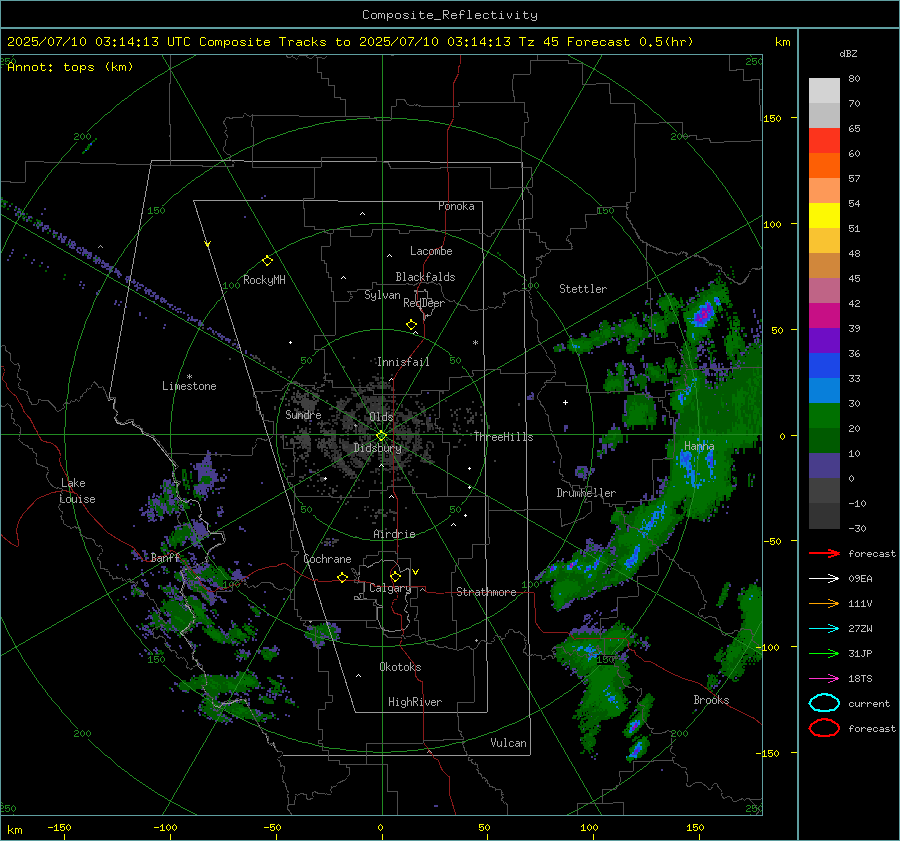Viewport: 900px width, 841px height.
Task: Click the Limestone label on the map
Action: coord(189,386)
